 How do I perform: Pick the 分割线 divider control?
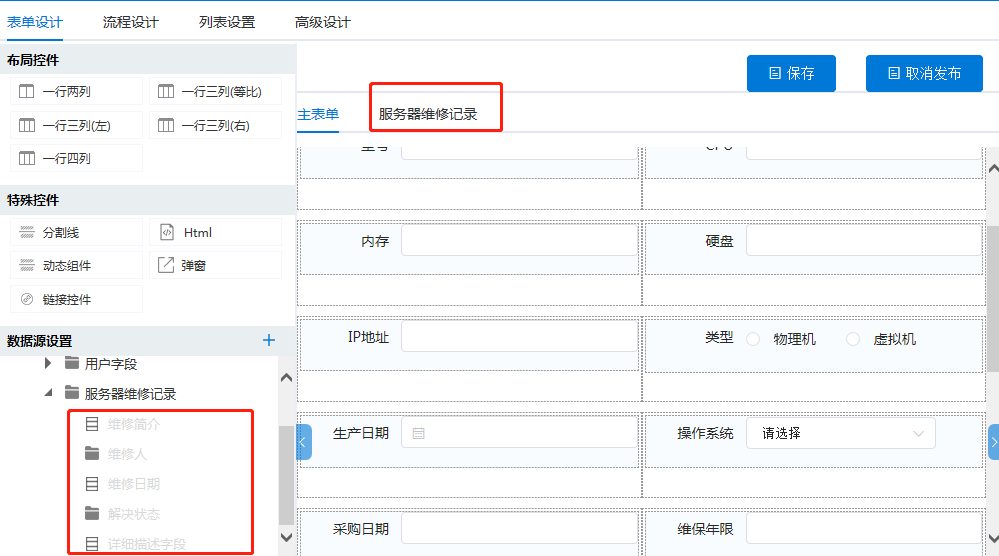(x=76, y=232)
